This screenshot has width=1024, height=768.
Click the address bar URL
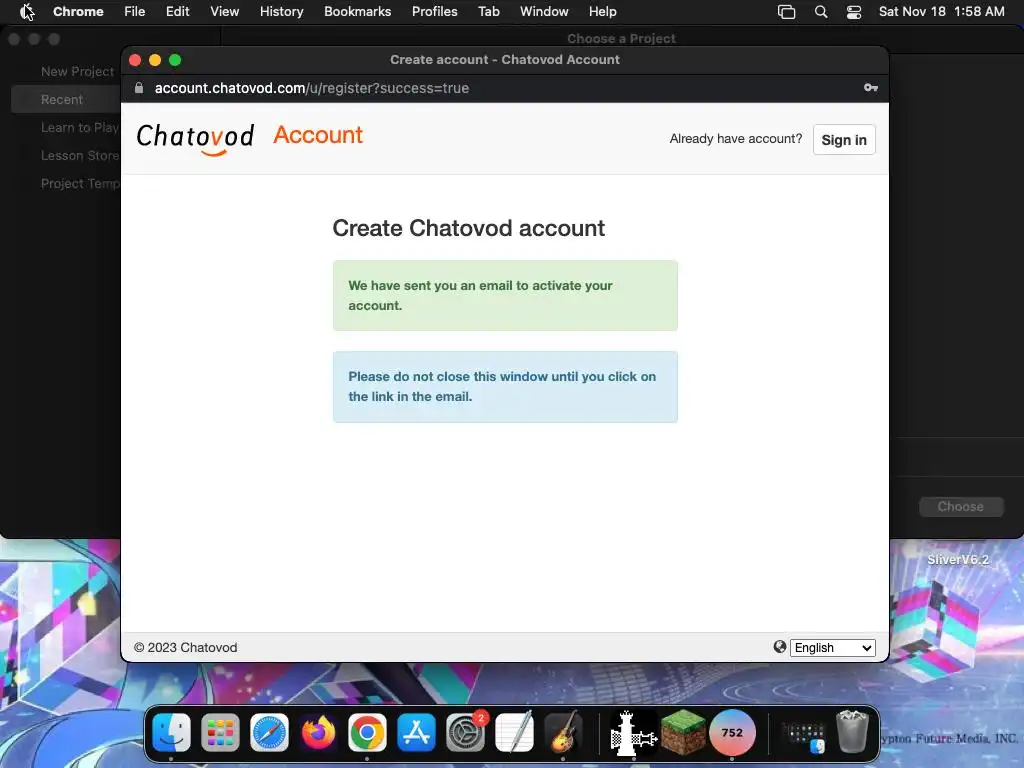point(312,88)
